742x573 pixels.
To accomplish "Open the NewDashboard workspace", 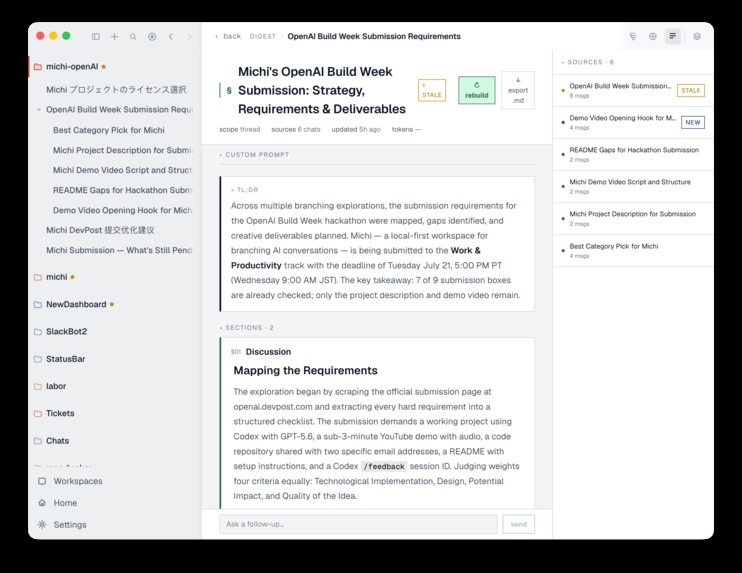I will 76,304.
